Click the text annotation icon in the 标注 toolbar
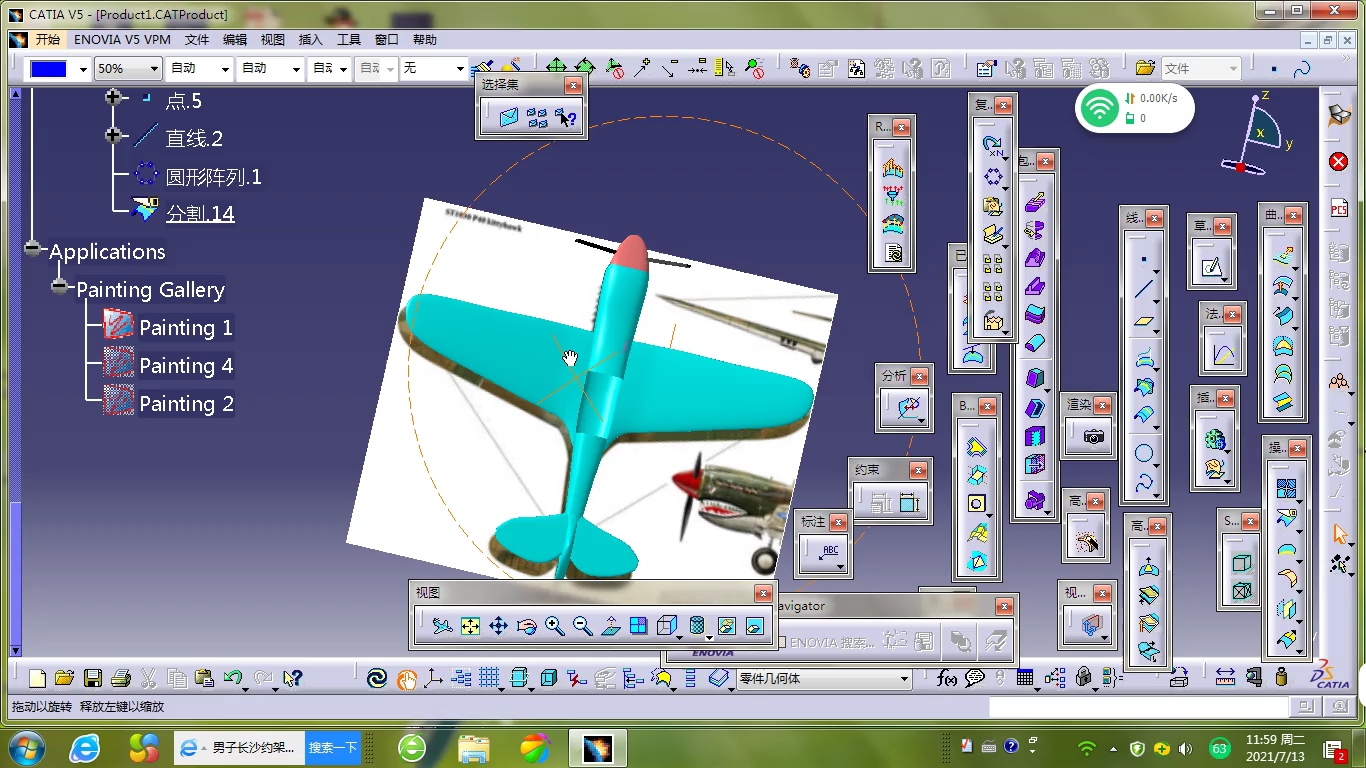This screenshot has height=768, width=1366. pyautogui.click(x=829, y=553)
